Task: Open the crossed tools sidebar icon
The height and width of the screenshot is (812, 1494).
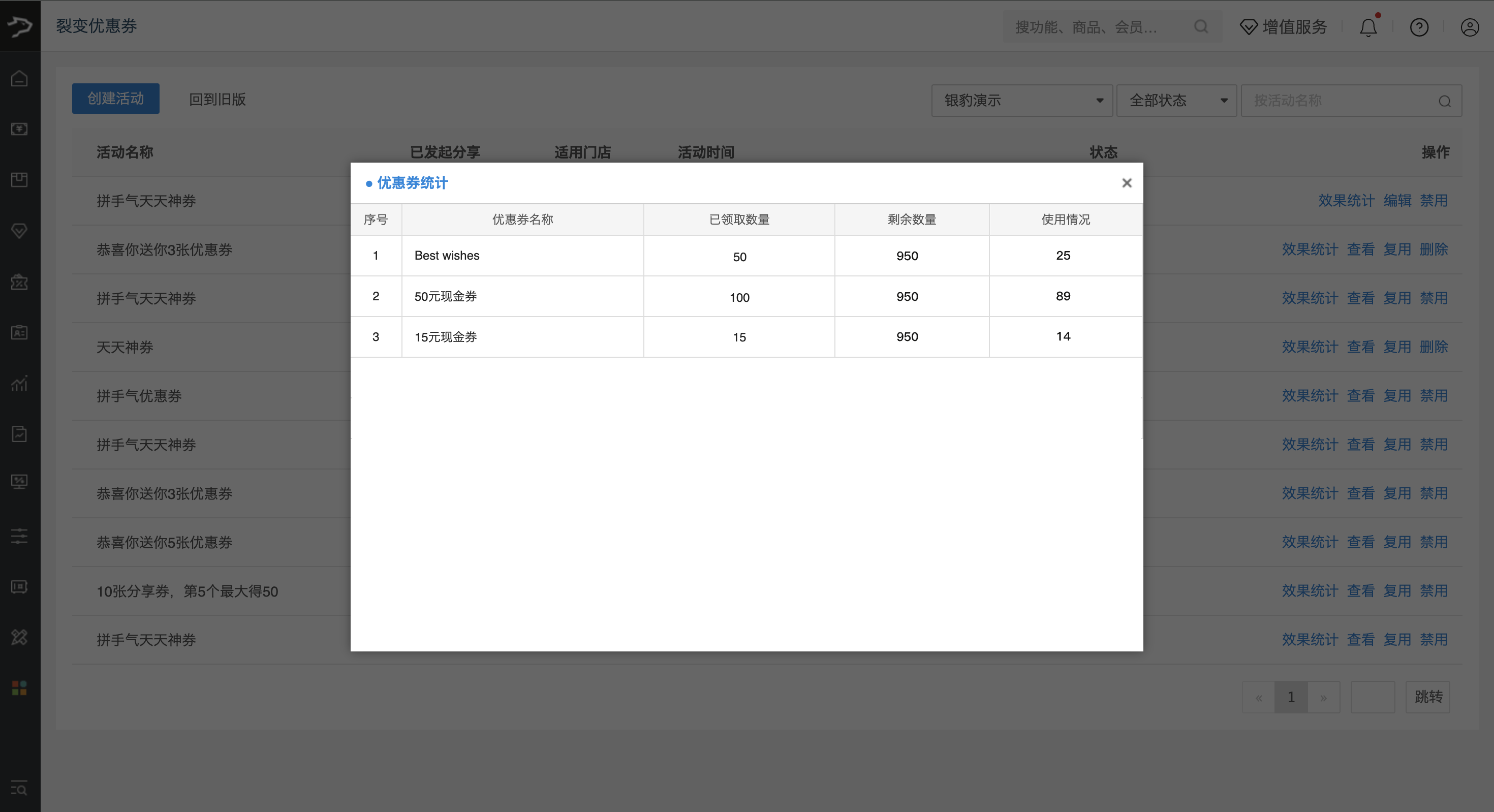Action: coord(20,637)
